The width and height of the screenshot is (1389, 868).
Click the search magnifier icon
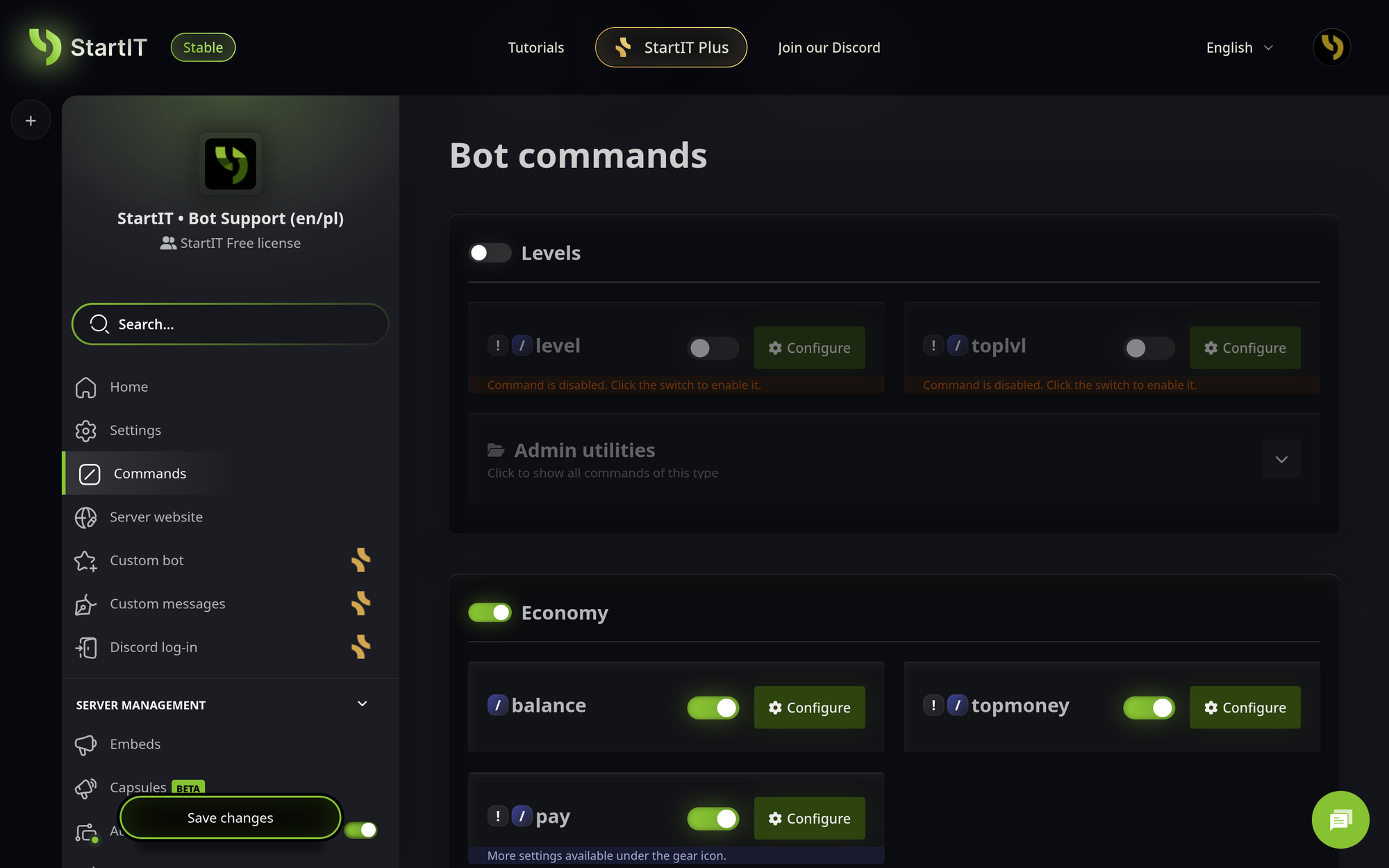pos(100,324)
